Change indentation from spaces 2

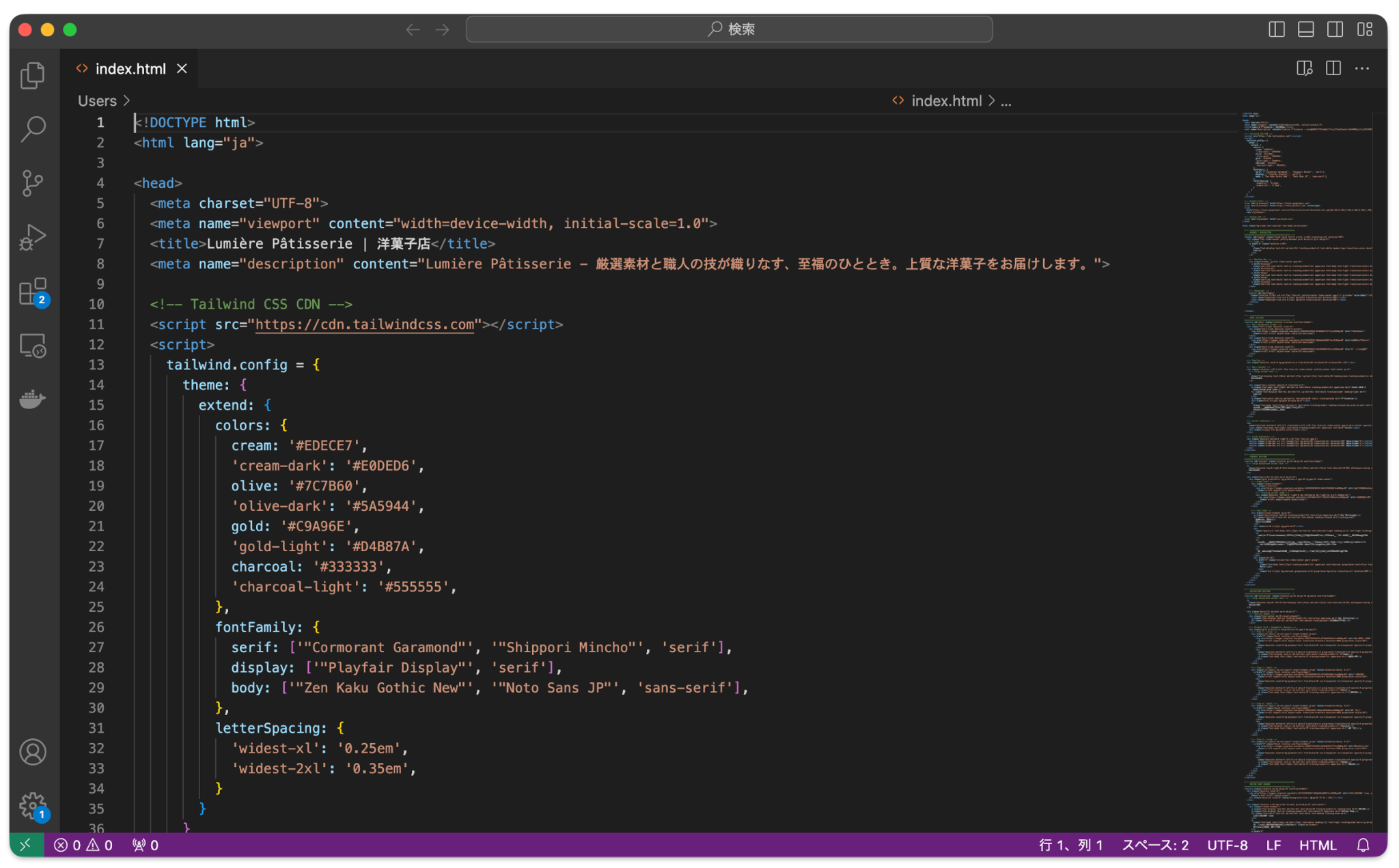[x=1155, y=845]
